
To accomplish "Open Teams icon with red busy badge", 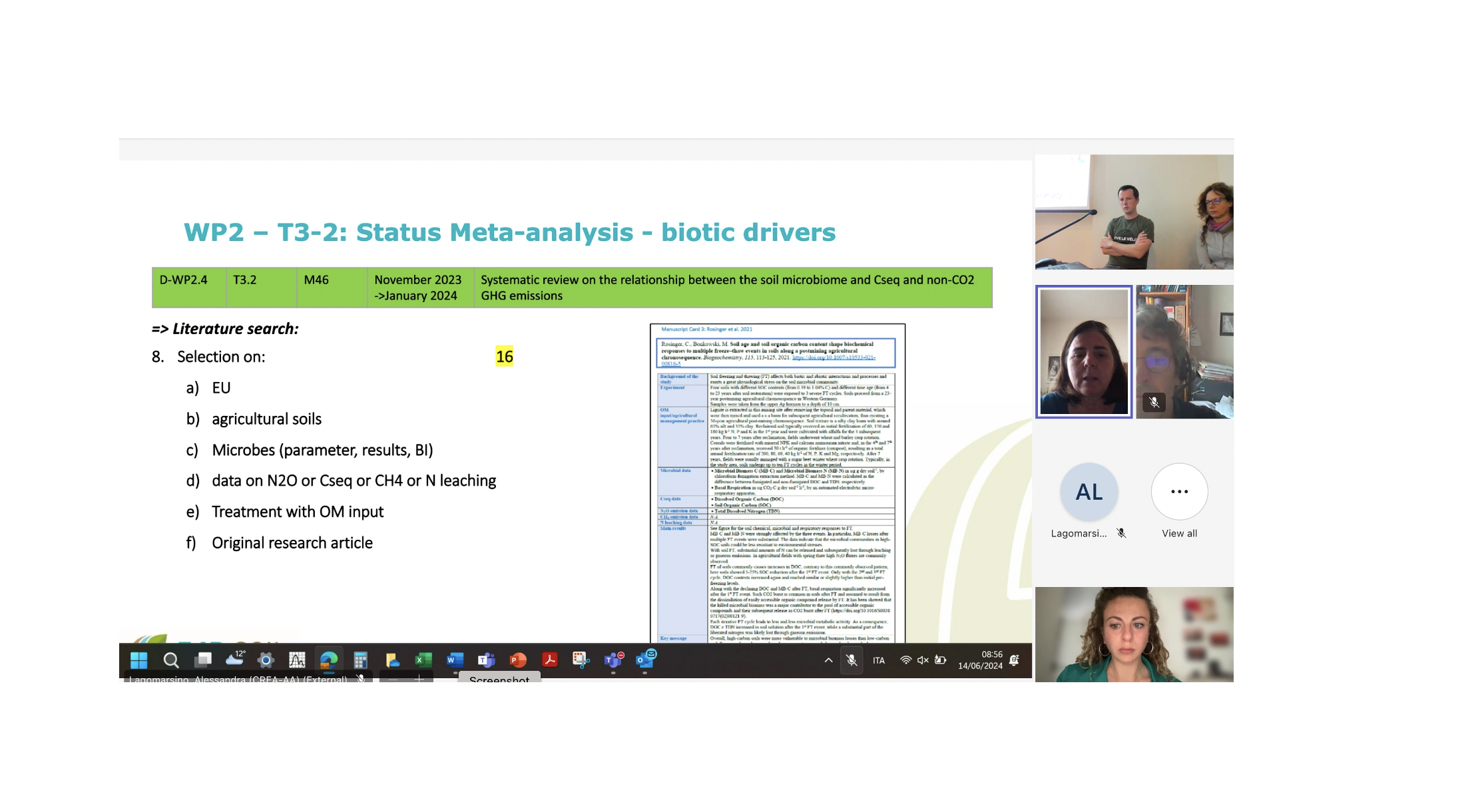I will [613, 660].
